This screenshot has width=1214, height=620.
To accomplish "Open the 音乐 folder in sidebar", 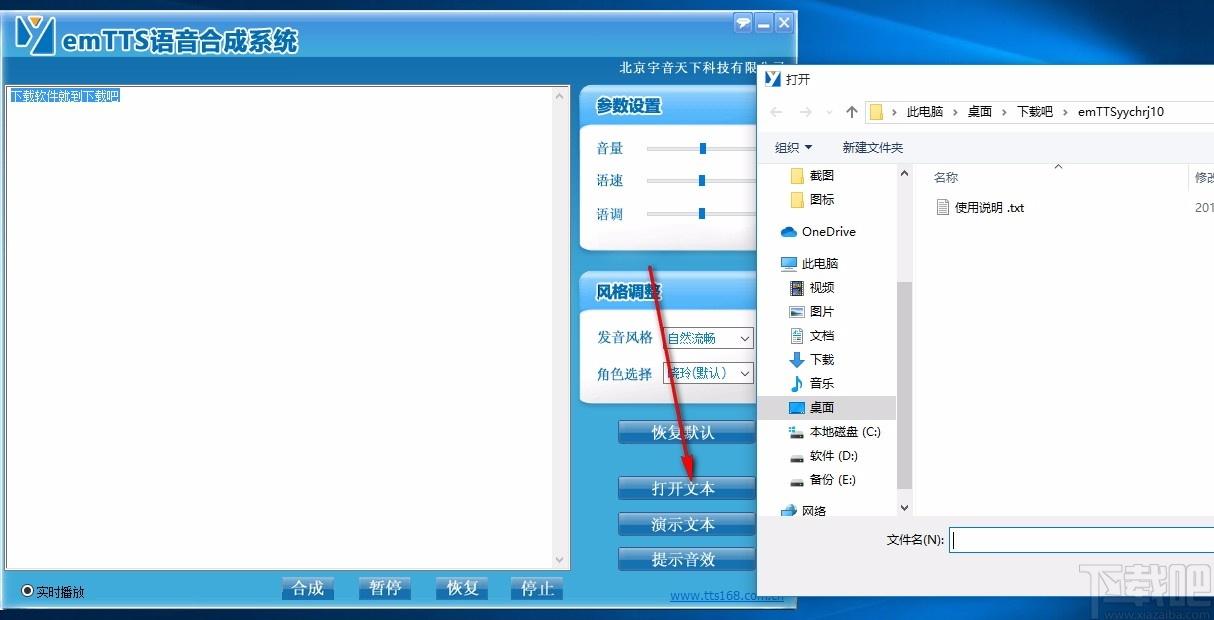I will point(812,383).
